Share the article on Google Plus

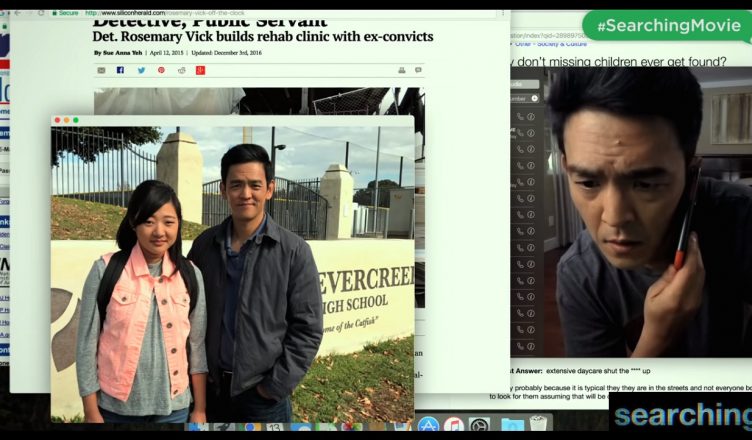(x=200, y=70)
